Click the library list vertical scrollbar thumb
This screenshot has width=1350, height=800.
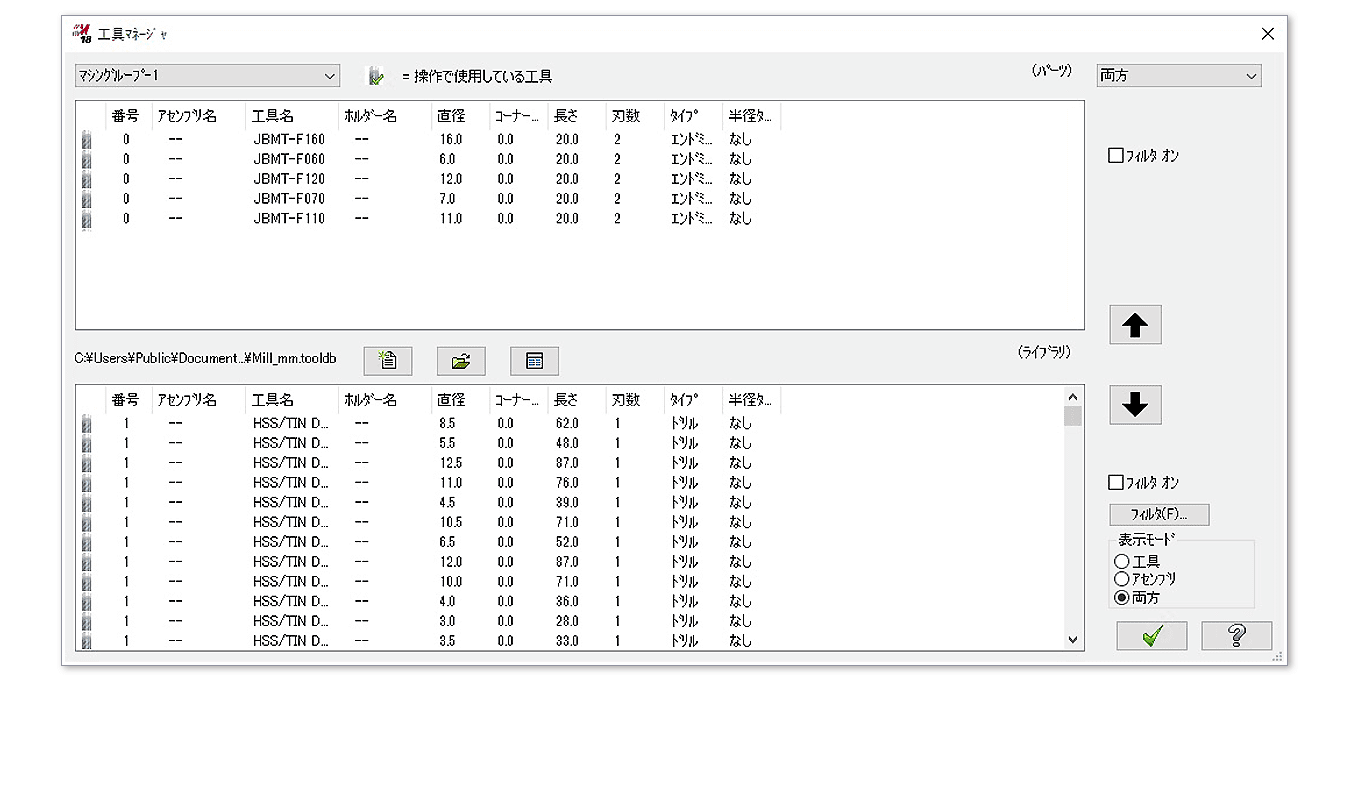tap(1073, 416)
